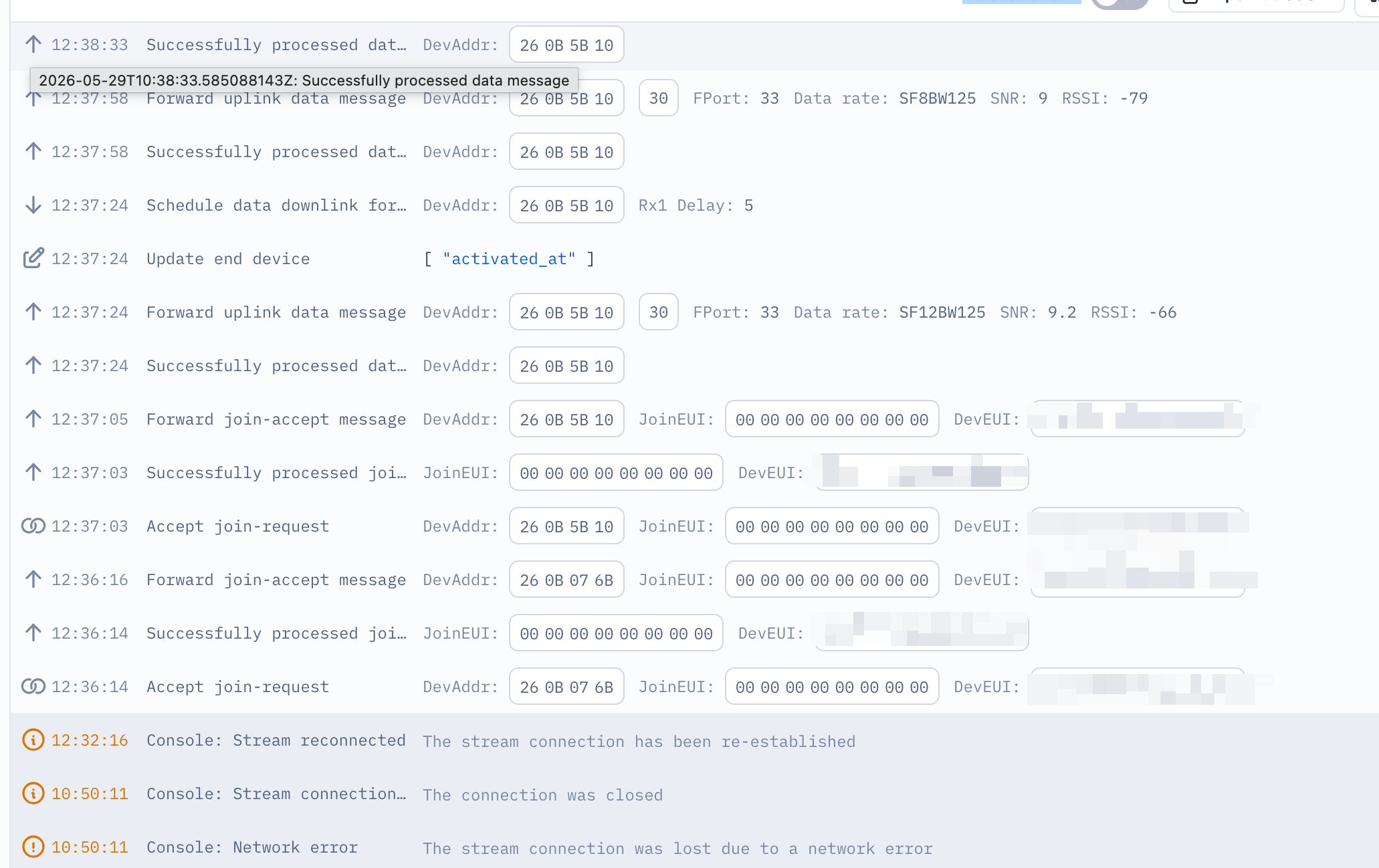This screenshot has height=868, width=1379.
Task: Click the link icon of 12:36:14 Accept join-request
Action: (x=33, y=686)
